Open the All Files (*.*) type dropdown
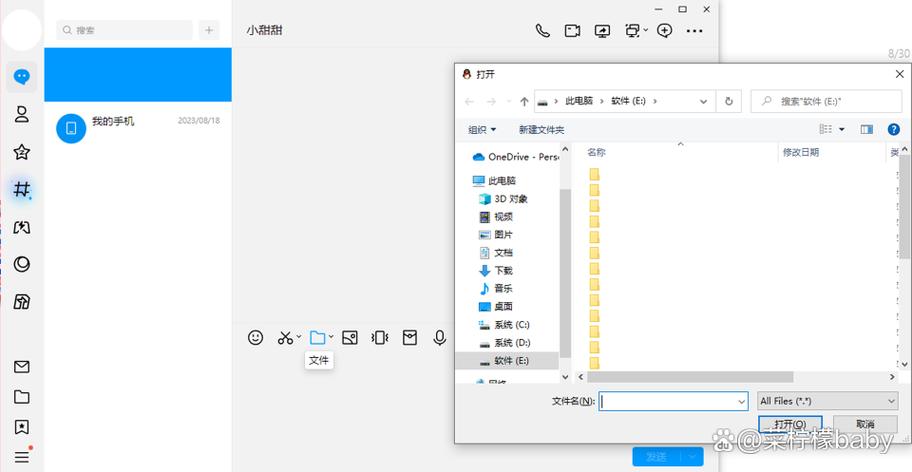 [x=828, y=401]
